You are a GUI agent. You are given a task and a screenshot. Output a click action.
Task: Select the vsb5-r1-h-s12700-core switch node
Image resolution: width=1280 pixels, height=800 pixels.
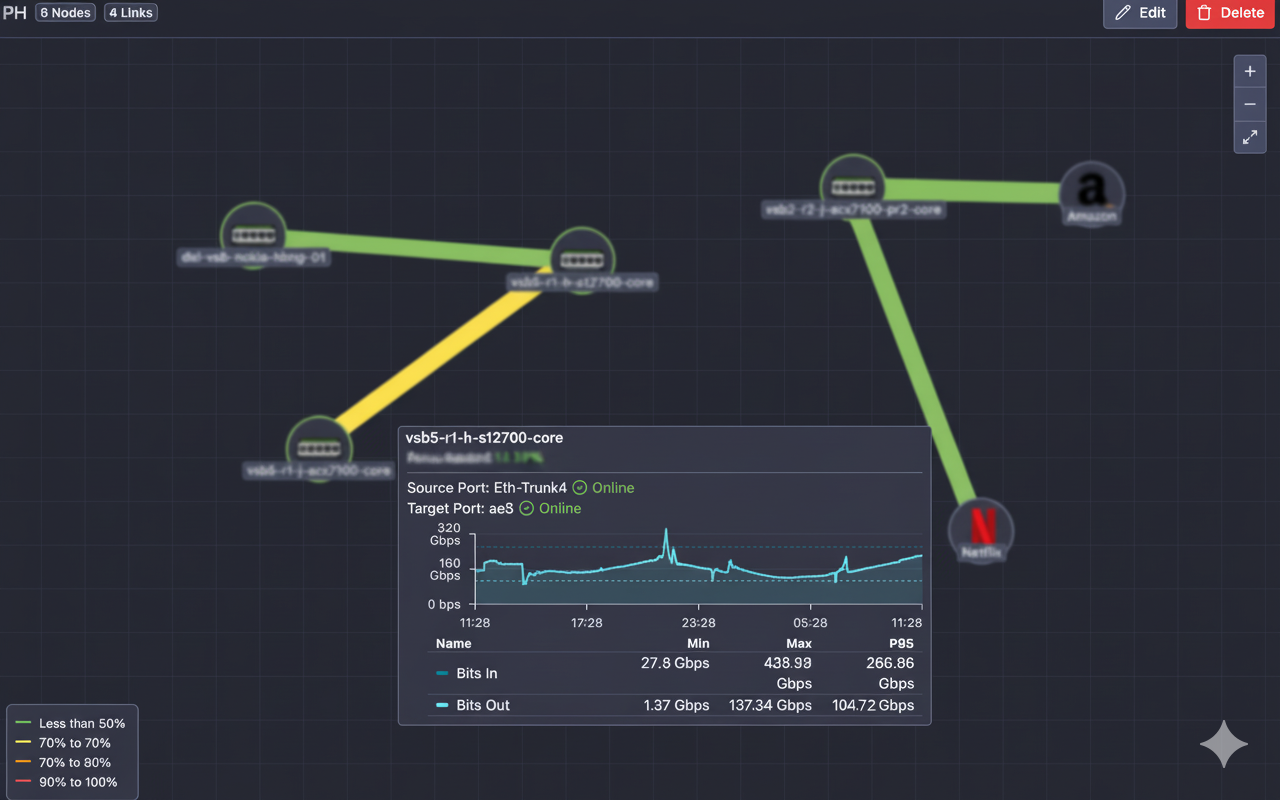tap(582, 259)
